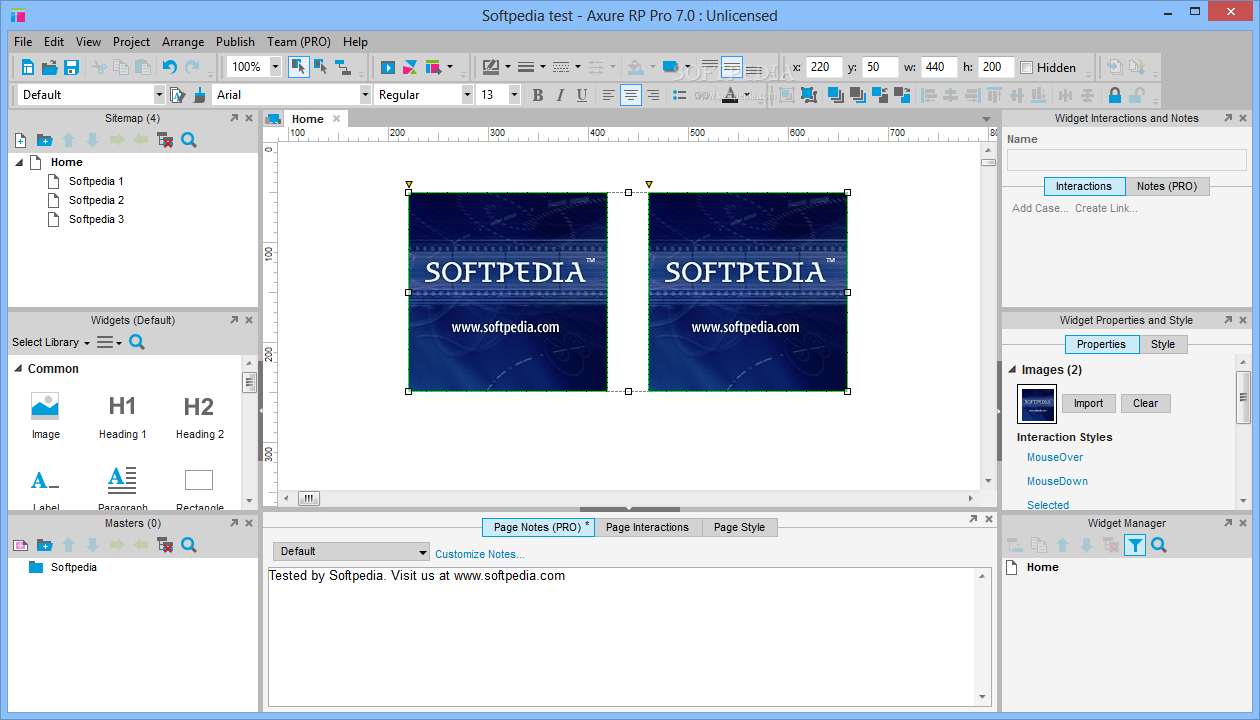The width and height of the screenshot is (1260, 720).
Task: Toggle the Hidden checkbox
Action: pos(1026,67)
